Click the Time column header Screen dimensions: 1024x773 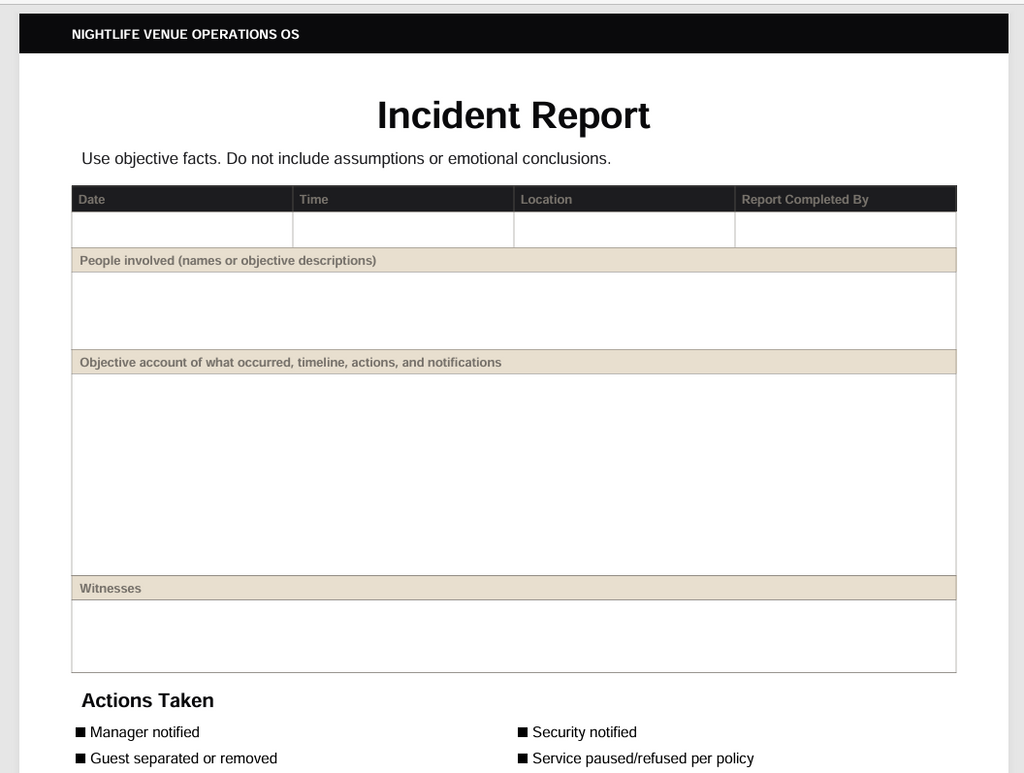pyautogui.click(x=403, y=199)
